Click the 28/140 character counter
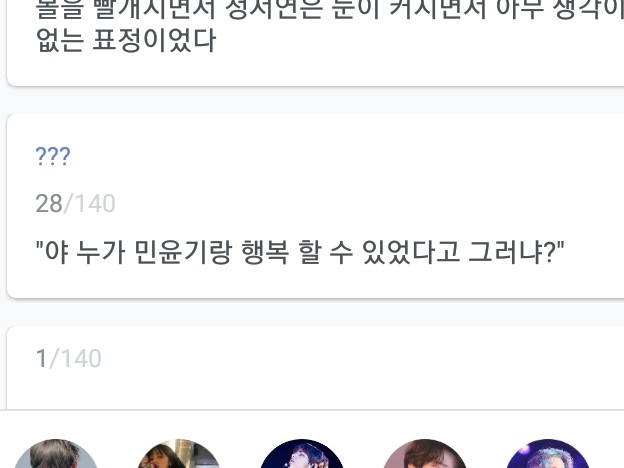624x468 pixels. (75, 203)
